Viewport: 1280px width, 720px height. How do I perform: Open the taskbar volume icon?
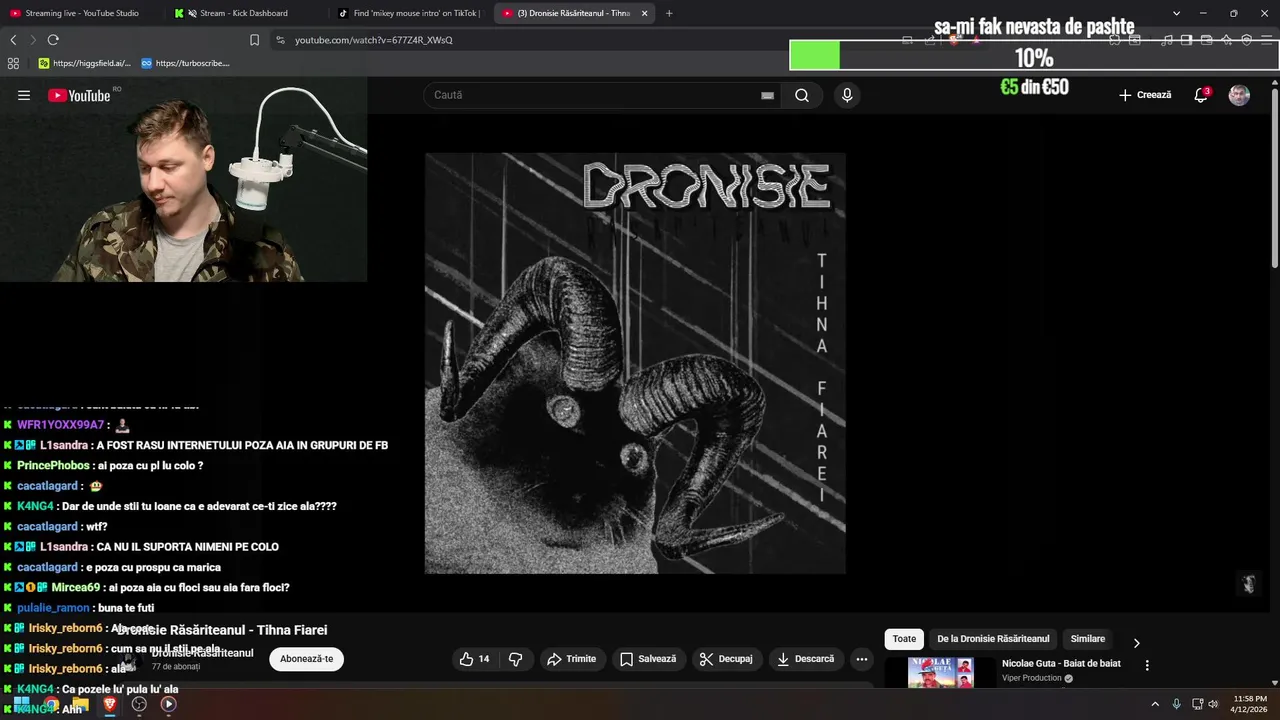1213,704
